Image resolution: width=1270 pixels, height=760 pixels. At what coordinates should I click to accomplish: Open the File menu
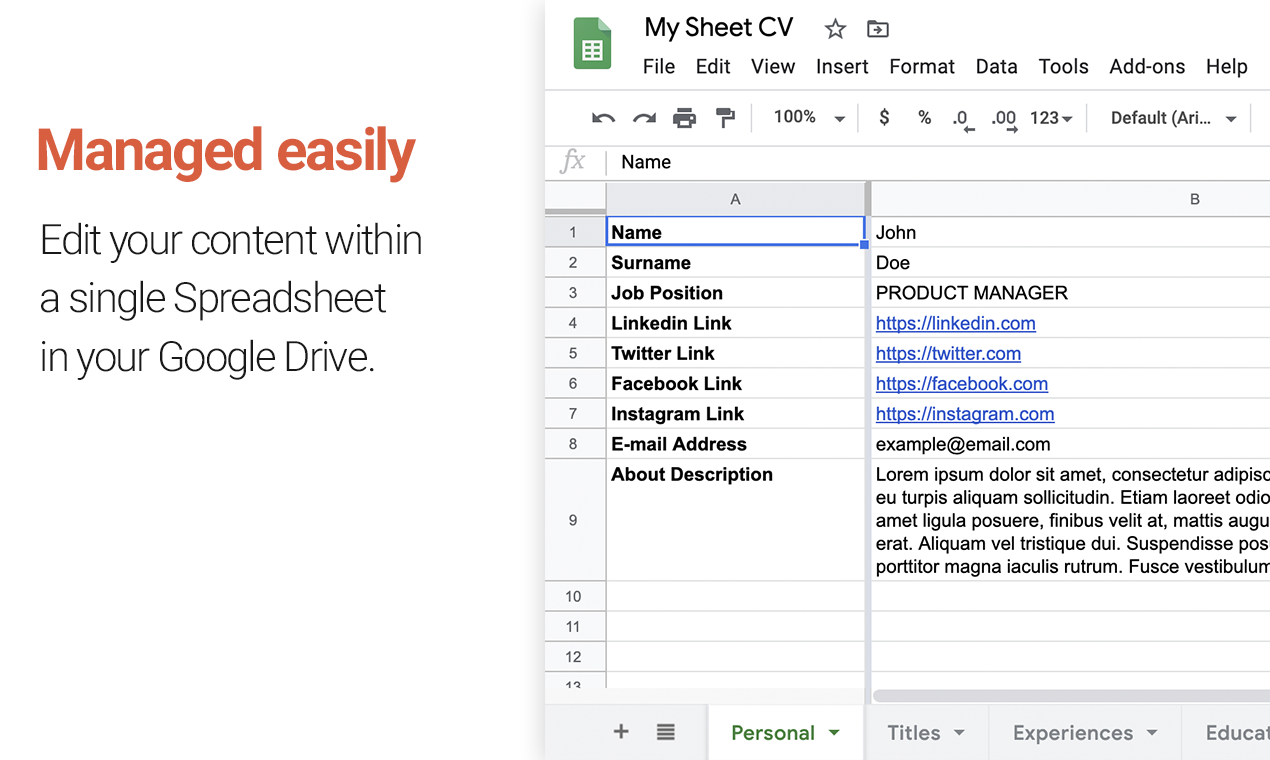pyautogui.click(x=659, y=66)
